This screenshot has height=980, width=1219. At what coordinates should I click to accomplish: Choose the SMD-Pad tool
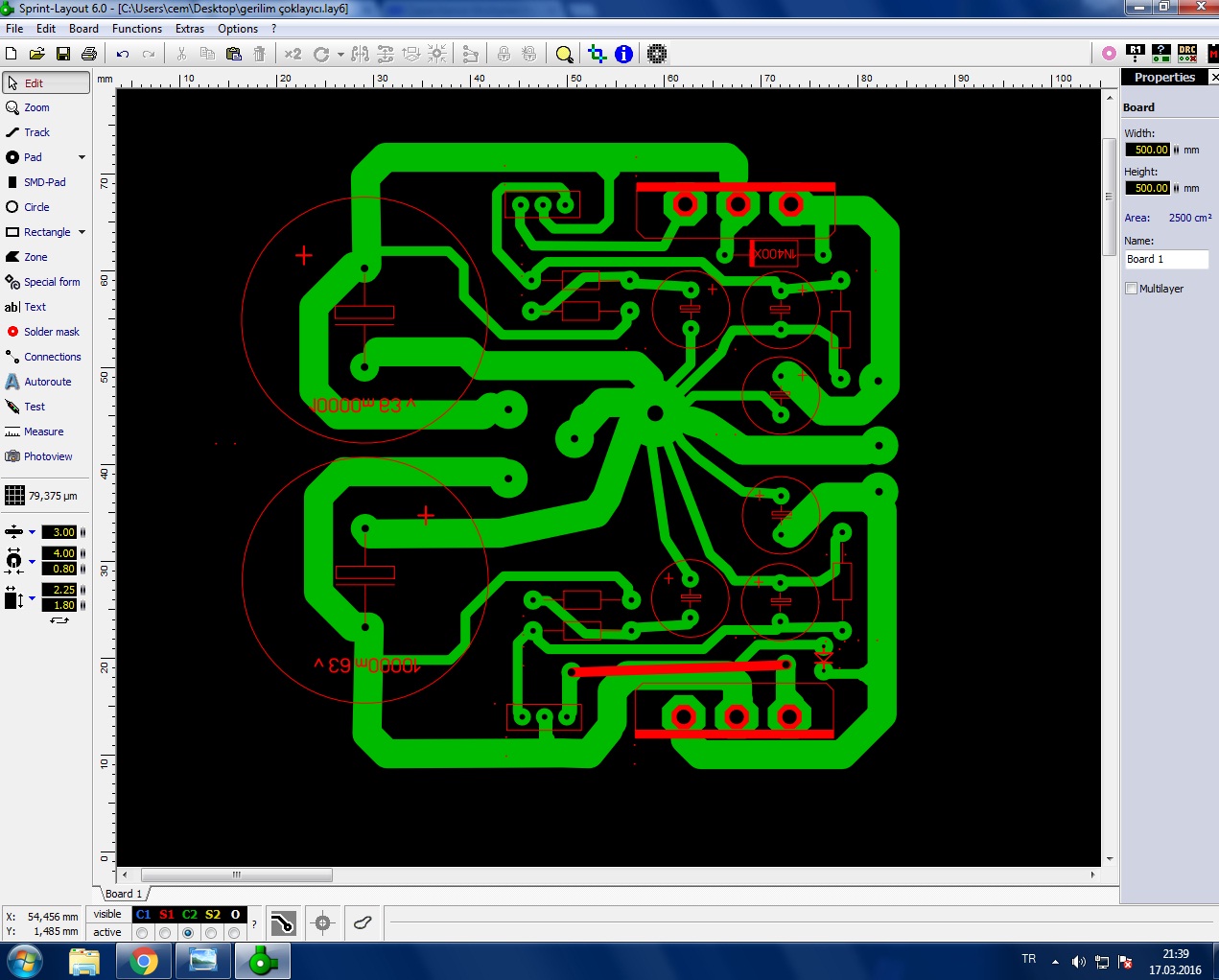coord(44,182)
